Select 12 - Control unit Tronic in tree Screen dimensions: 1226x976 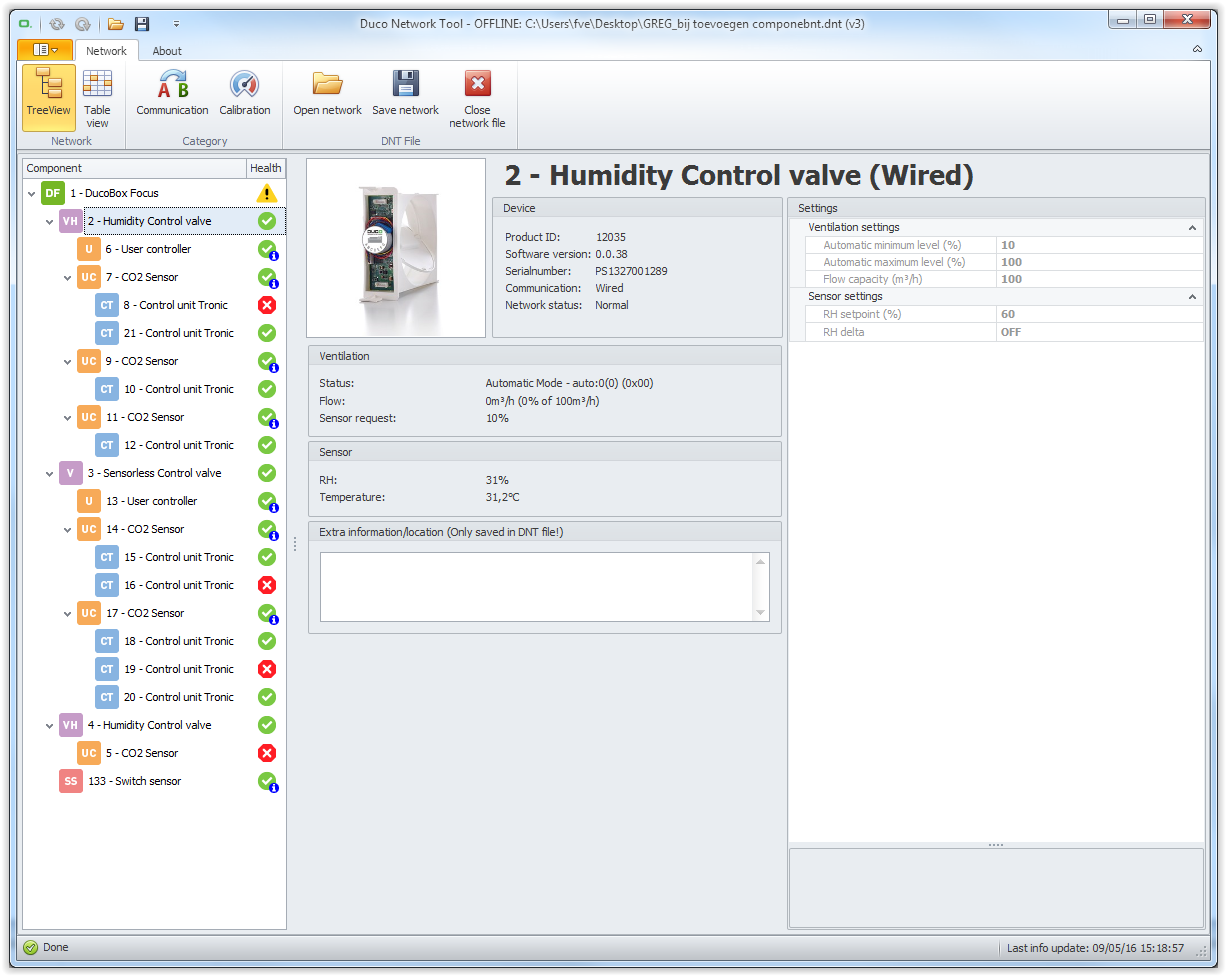click(x=179, y=445)
